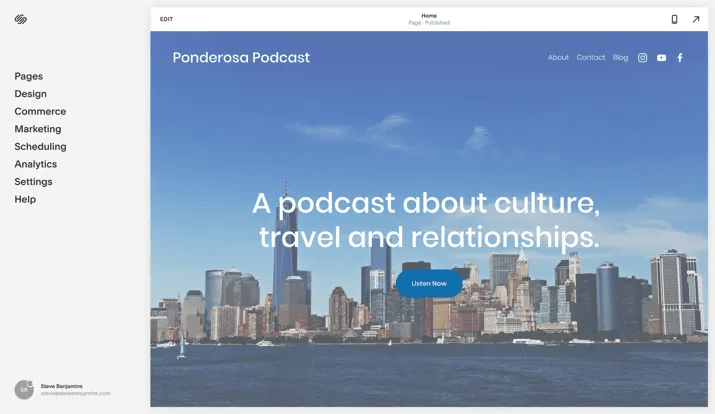The width and height of the screenshot is (715, 414).
Task: Expand preview with the arrow icon
Action: coord(696,19)
